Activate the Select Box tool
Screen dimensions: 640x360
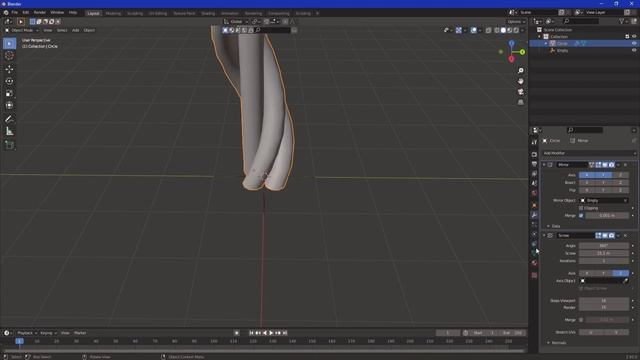pyautogui.click(x=9, y=43)
